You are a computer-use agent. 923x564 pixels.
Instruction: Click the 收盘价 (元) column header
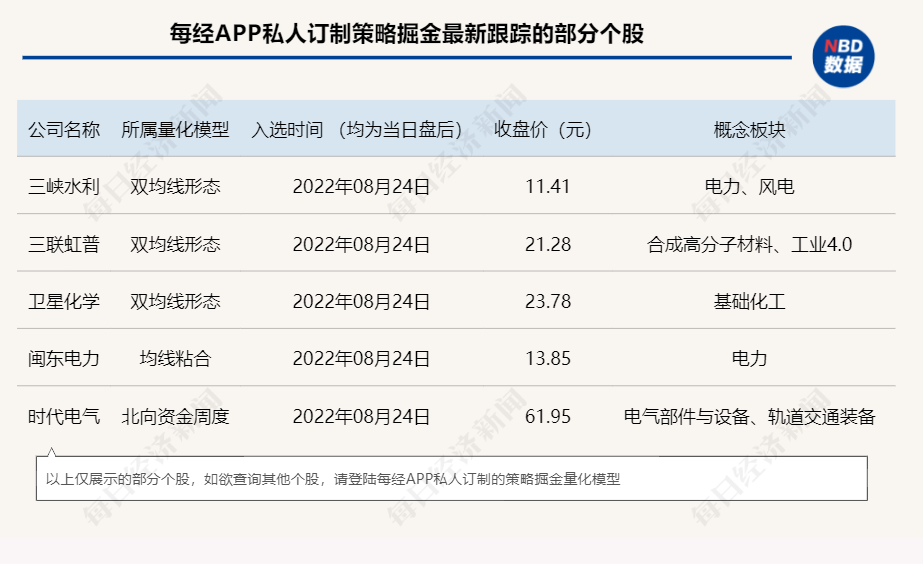point(543,130)
